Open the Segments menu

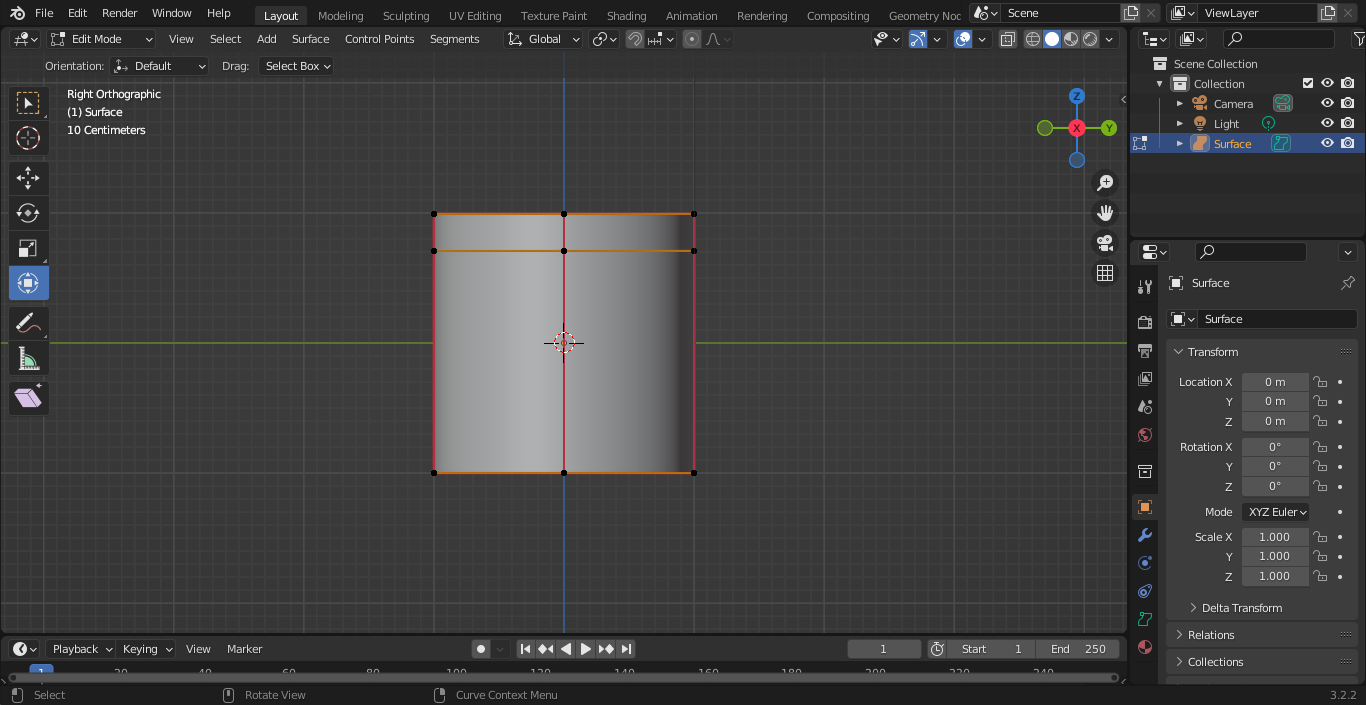[454, 39]
